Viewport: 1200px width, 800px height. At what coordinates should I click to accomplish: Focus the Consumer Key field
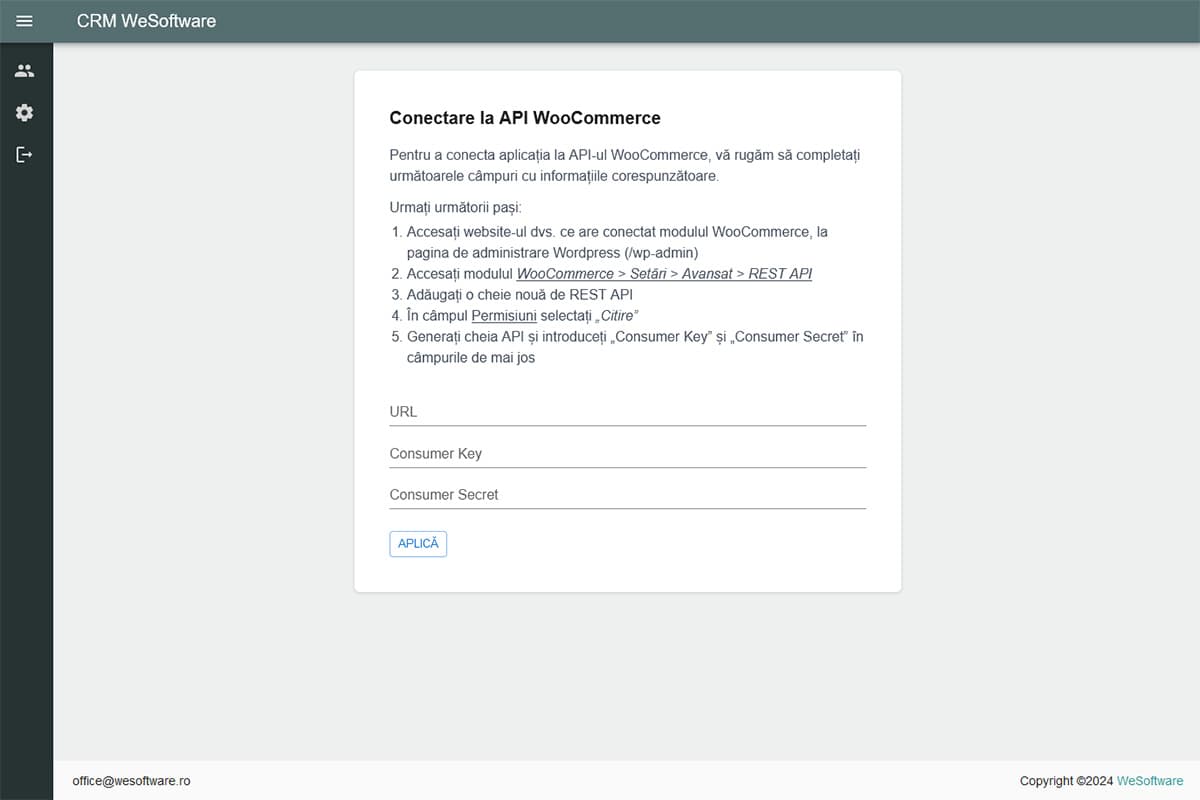point(627,454)
